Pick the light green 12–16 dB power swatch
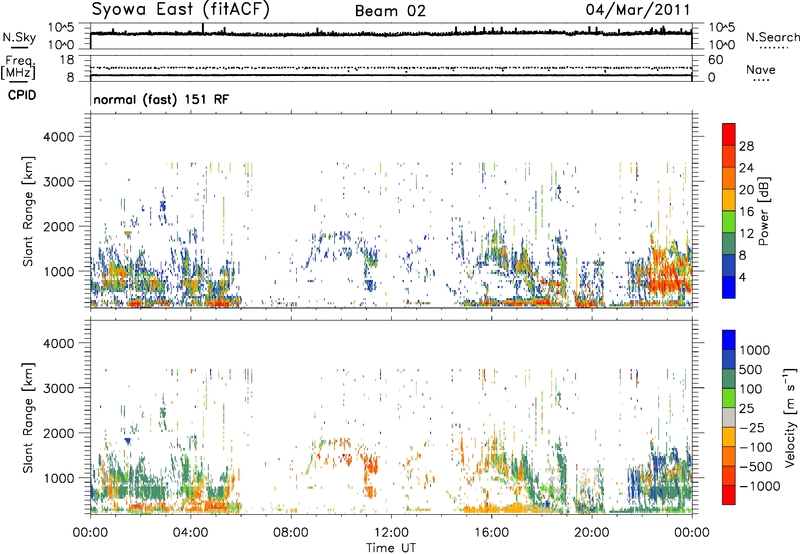800x554 pixels. tap(729, 222)
